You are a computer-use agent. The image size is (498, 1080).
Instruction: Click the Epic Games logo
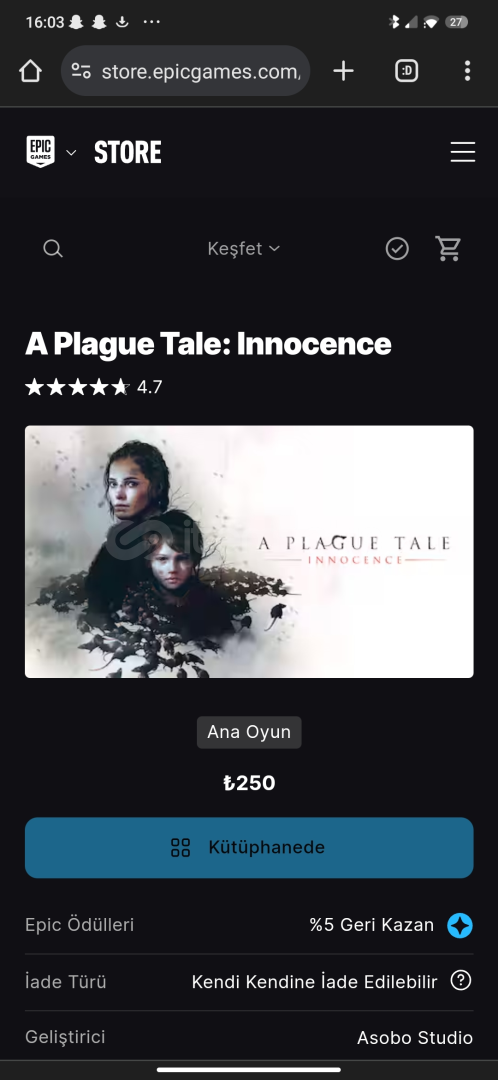(41, 152)
